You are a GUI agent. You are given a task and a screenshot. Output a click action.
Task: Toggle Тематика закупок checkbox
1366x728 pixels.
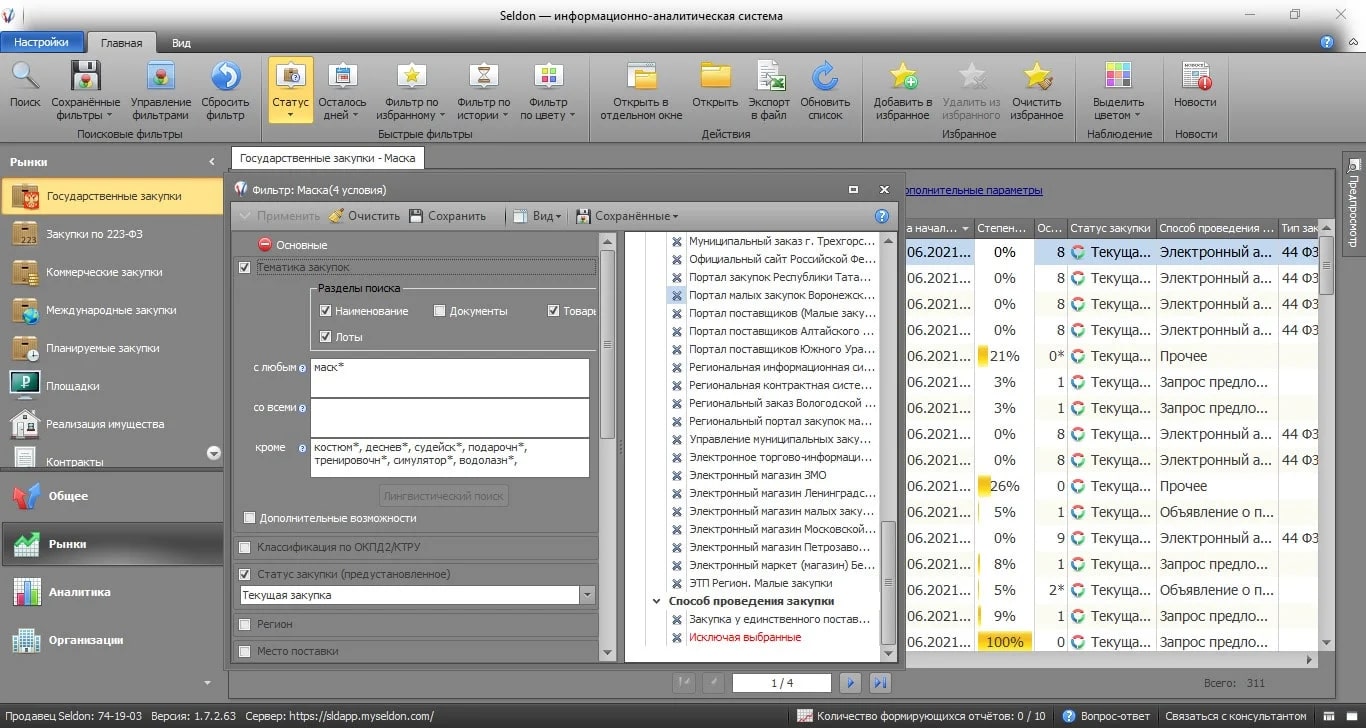pyautogui.click(x=245, y=267)
